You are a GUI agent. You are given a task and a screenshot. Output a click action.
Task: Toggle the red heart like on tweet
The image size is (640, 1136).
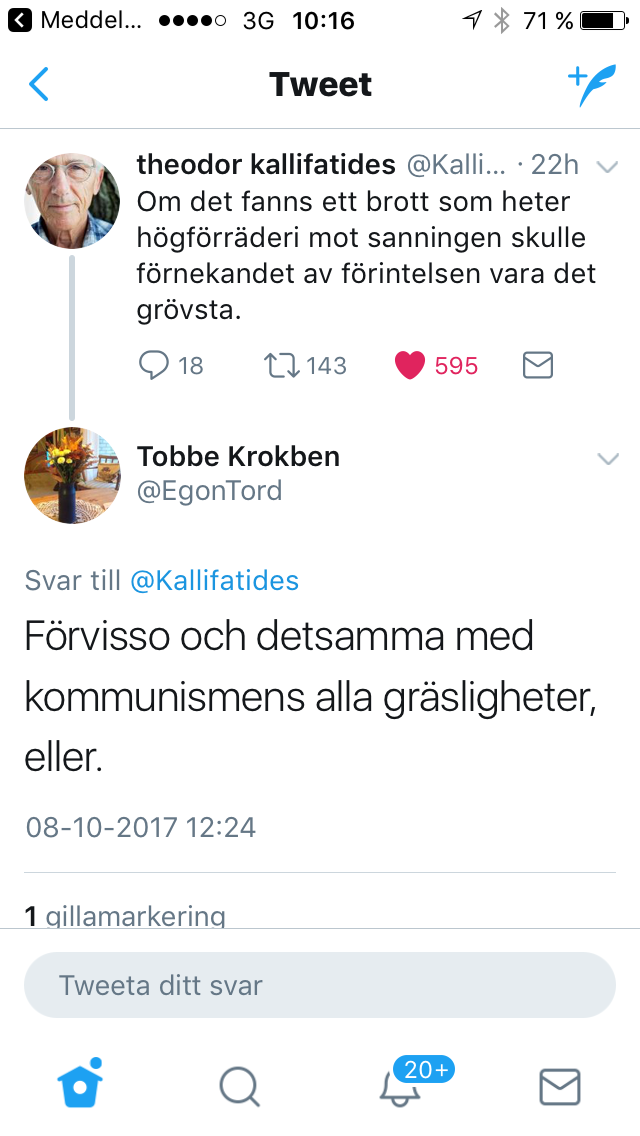click(410, 366)
